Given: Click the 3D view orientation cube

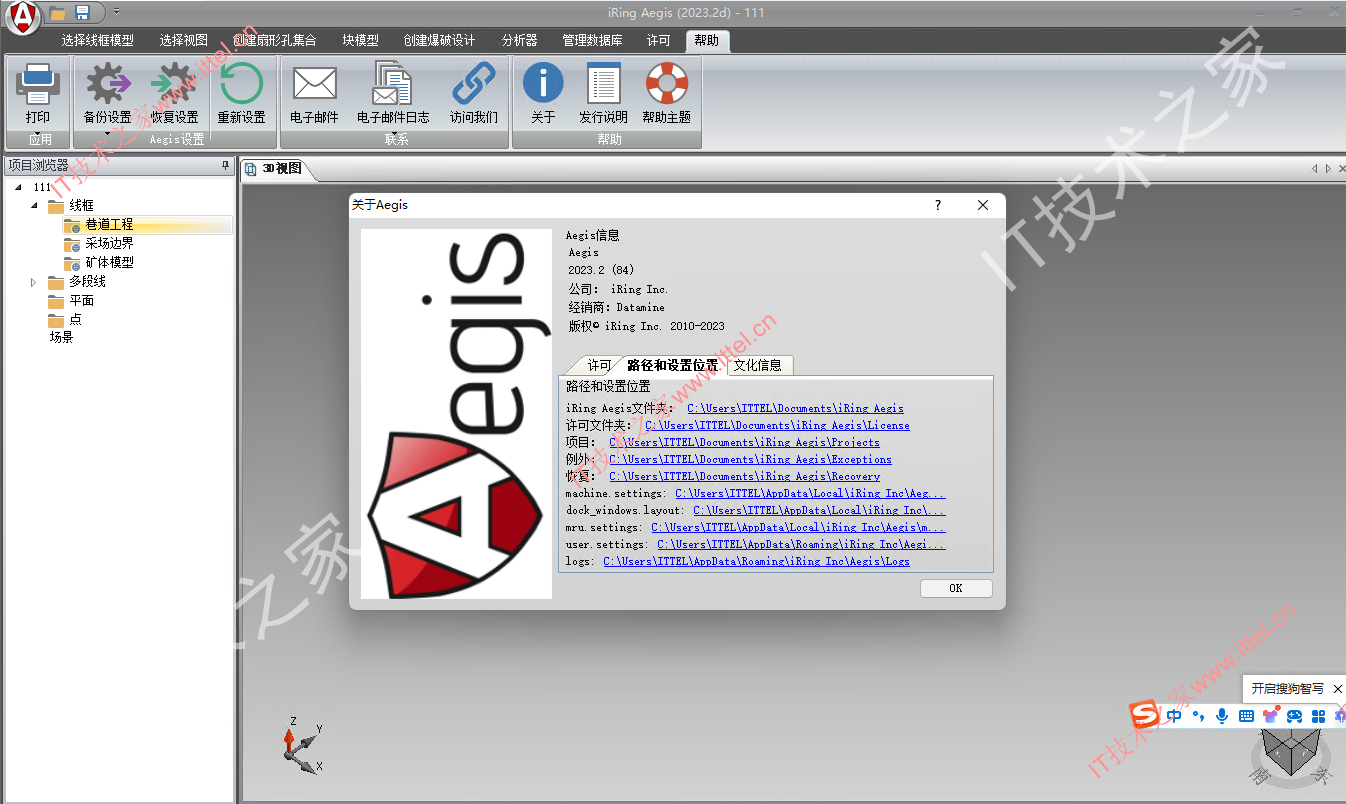Looking at the screenshot, I should pyautogui.click(x=1289, y=752).
